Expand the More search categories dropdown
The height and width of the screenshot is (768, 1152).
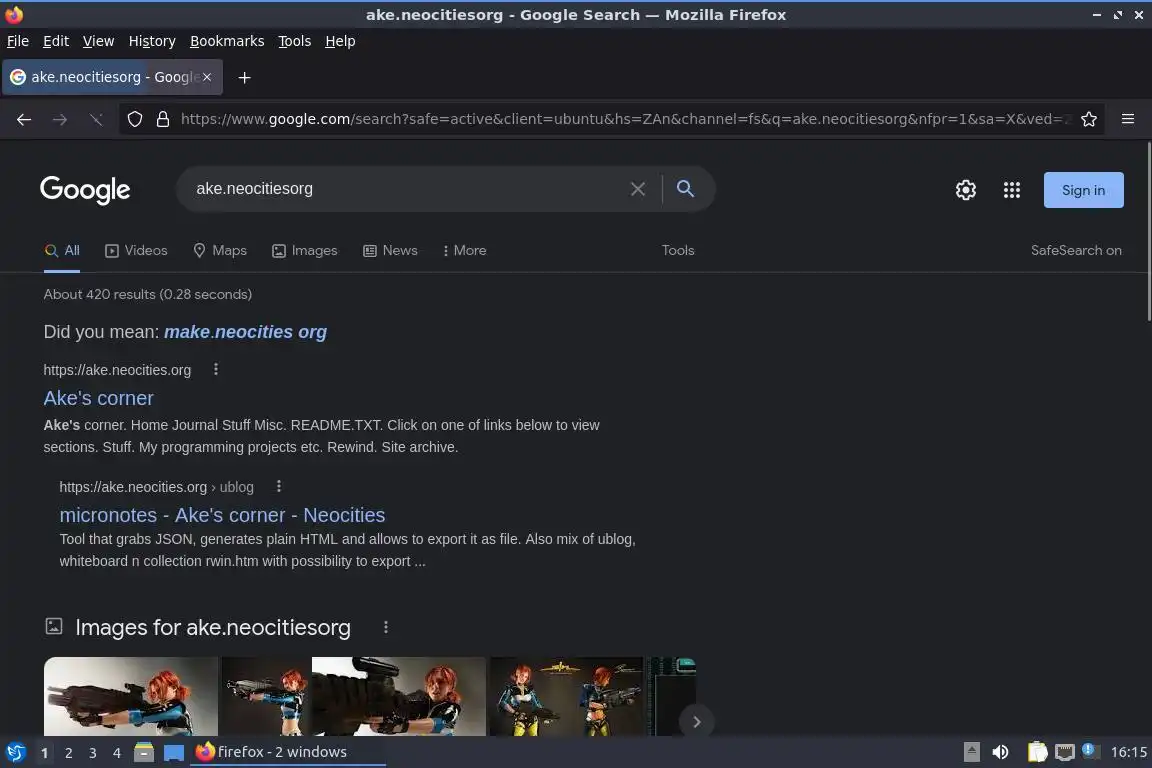click(x=464, y=251)
